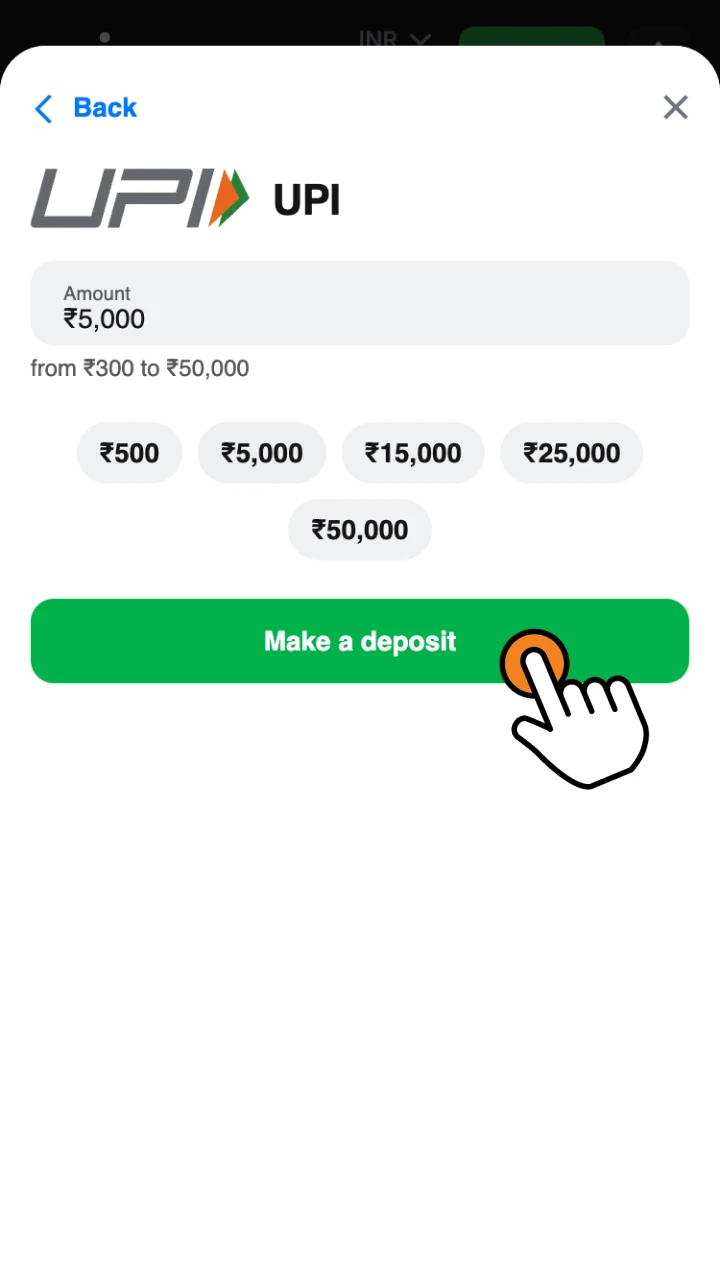Choose the maximum ₹50,000 amount

(359, 530)
